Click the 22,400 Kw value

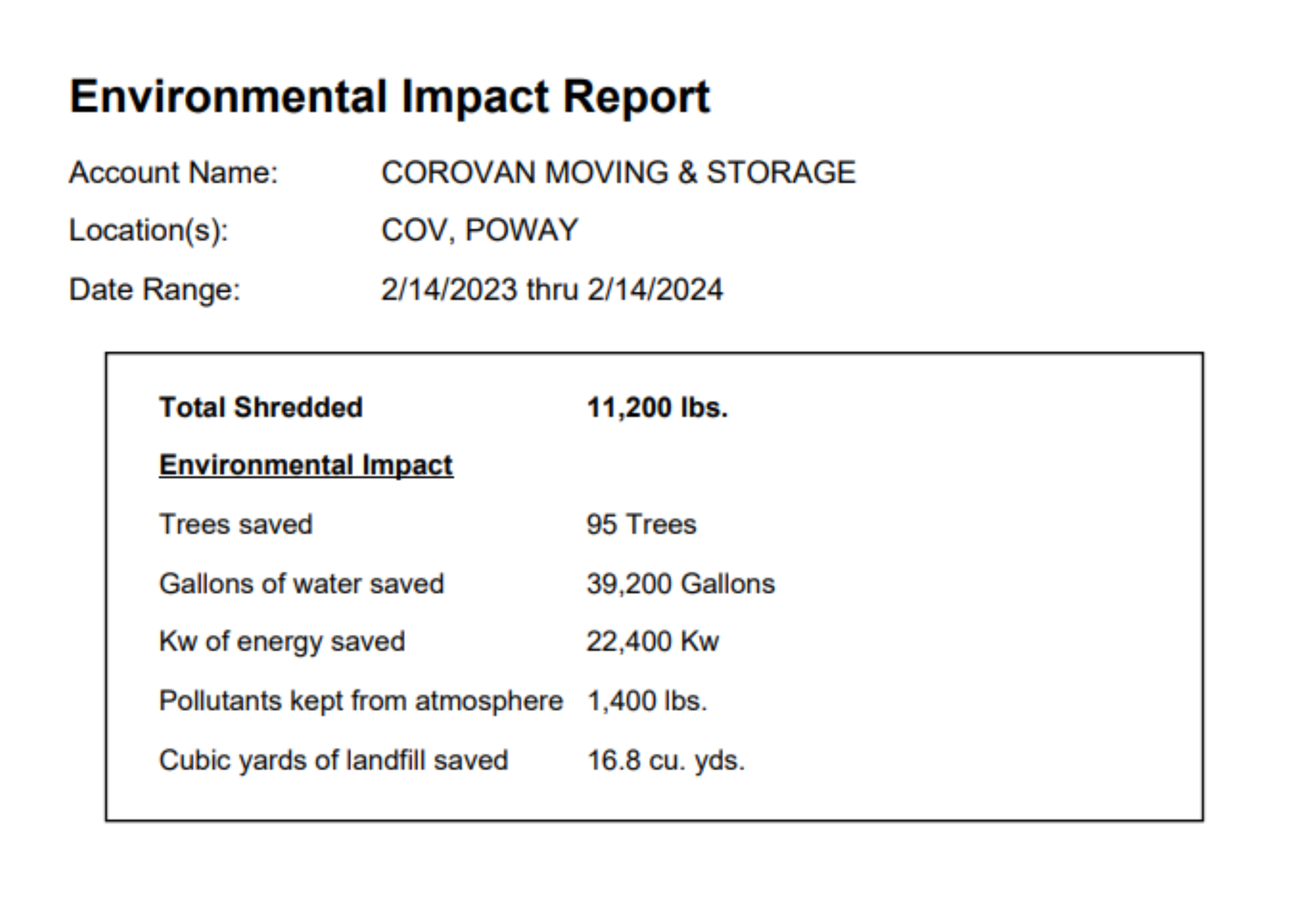[x=652, y=641]
